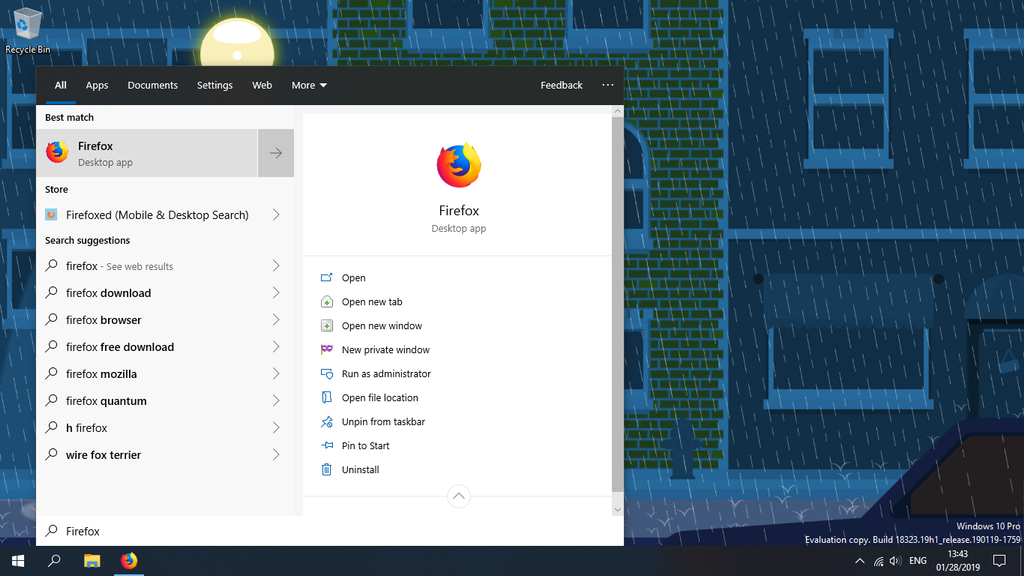
Task: Click the network status tray icon
Action: (x=878, y=561)
